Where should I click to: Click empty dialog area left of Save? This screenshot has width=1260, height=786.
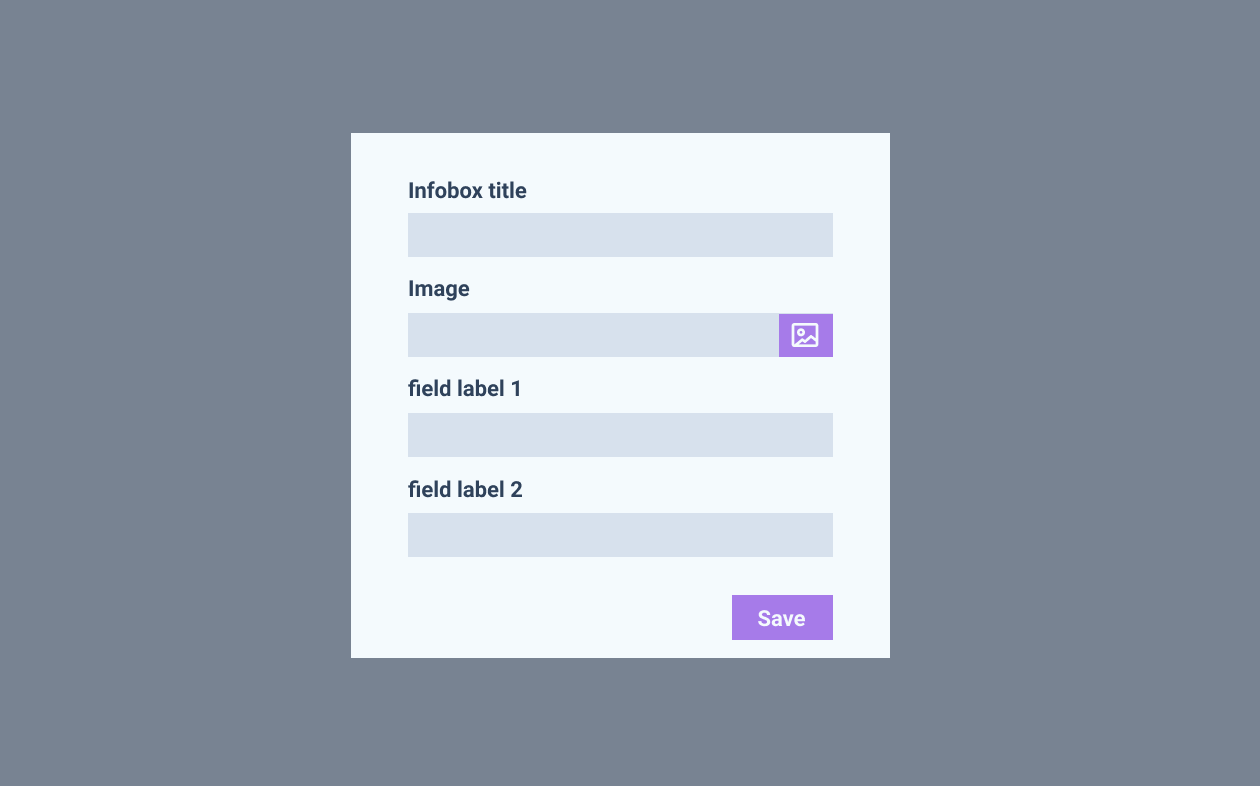click(560, 618)
